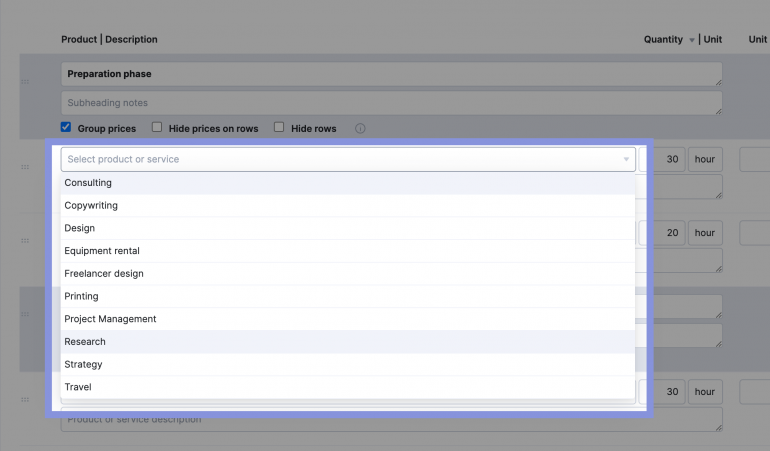The width and height of the screenshot is (770, 451).
Task: Pick Project Management in the list
Action: point(110,319)
